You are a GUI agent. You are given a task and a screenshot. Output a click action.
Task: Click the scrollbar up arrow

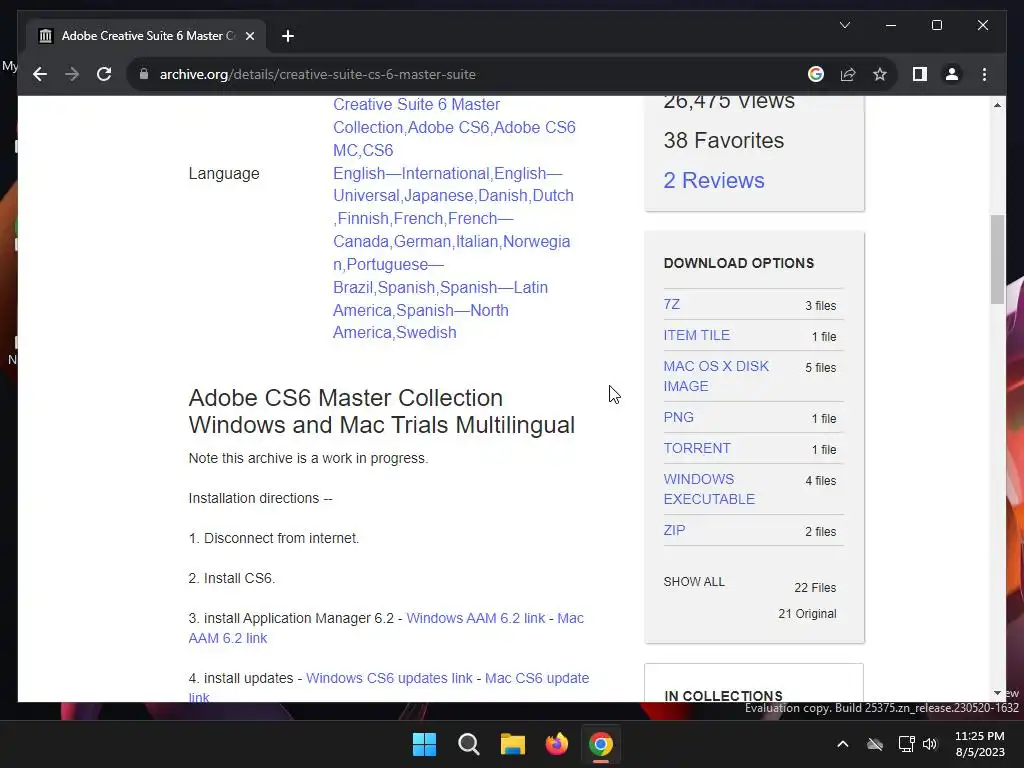coord(997,105)
